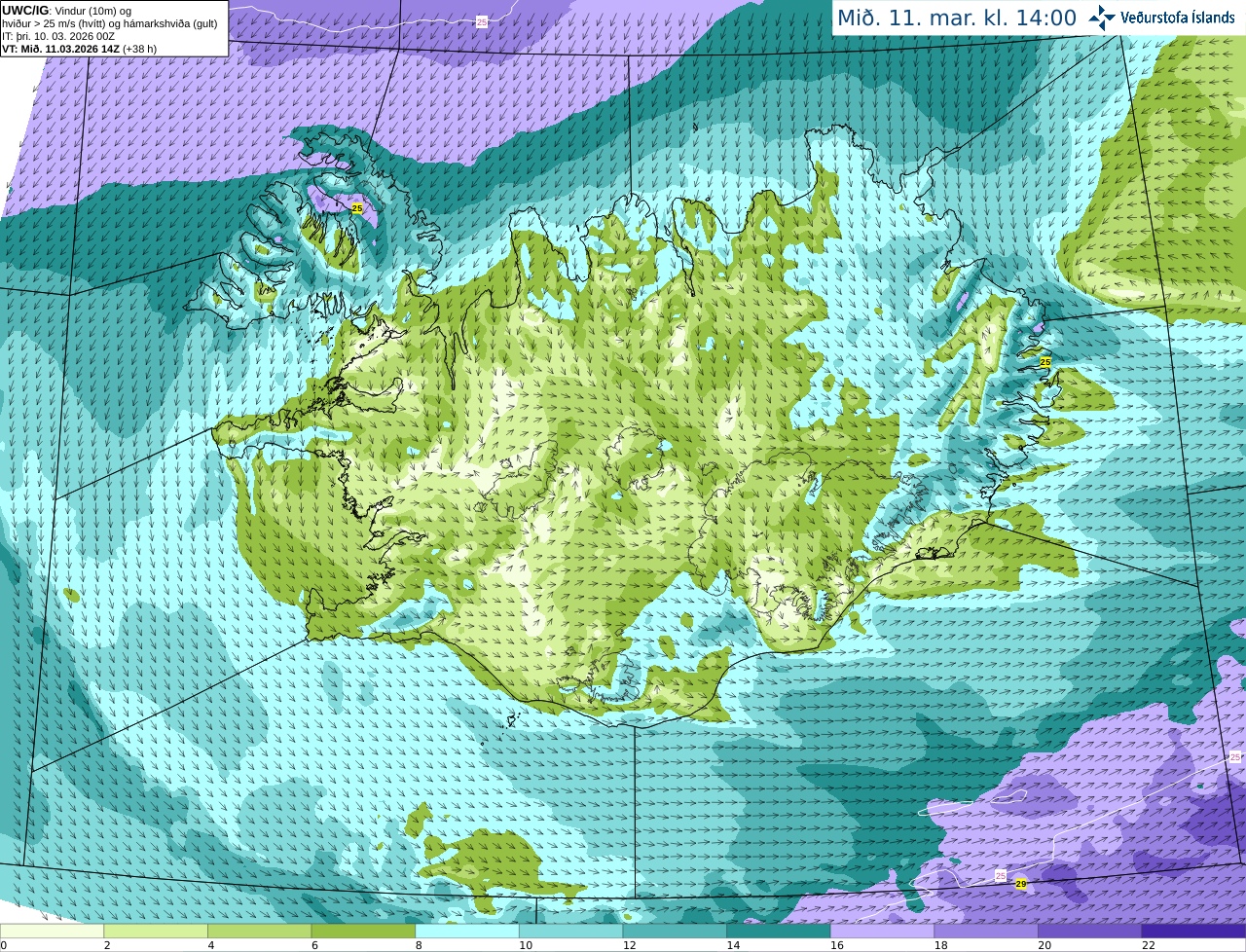Click the white 25 contour label at right edge
Screen dimensions: 1246x952
(1235, 756)
